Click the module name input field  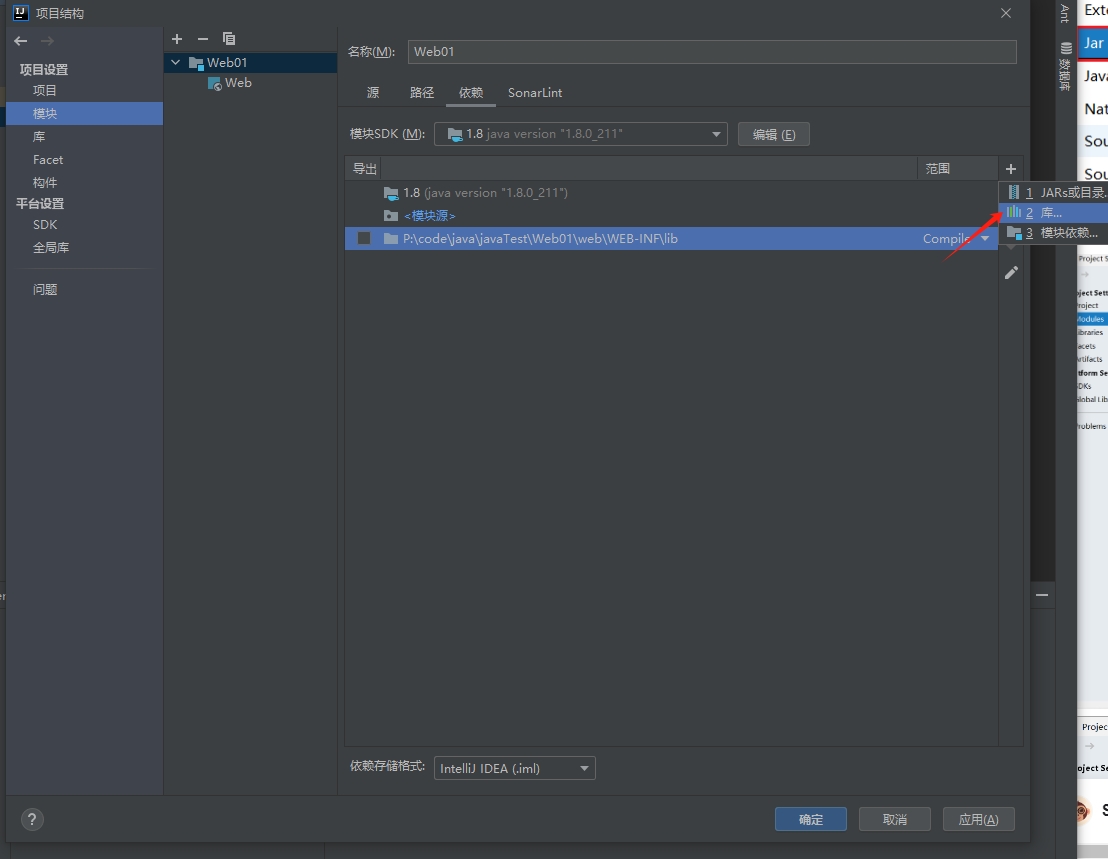pos(712,52)
